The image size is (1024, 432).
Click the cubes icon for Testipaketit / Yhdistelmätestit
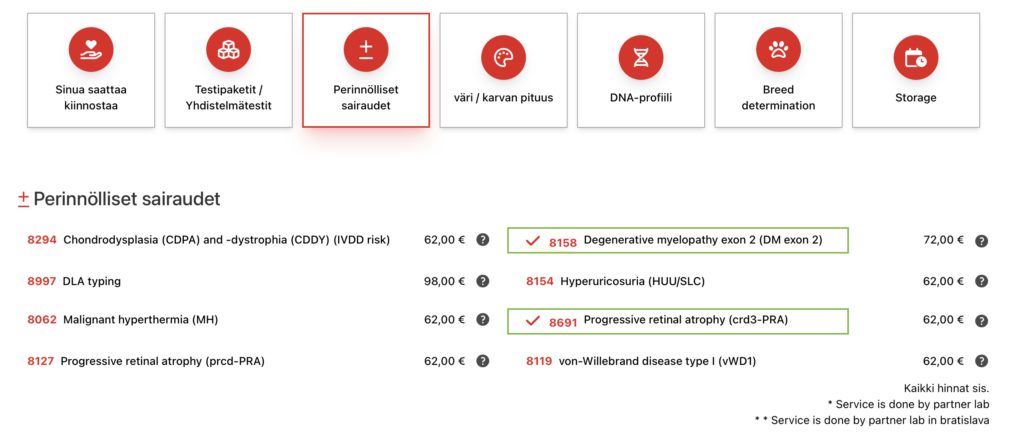(228, 46)
